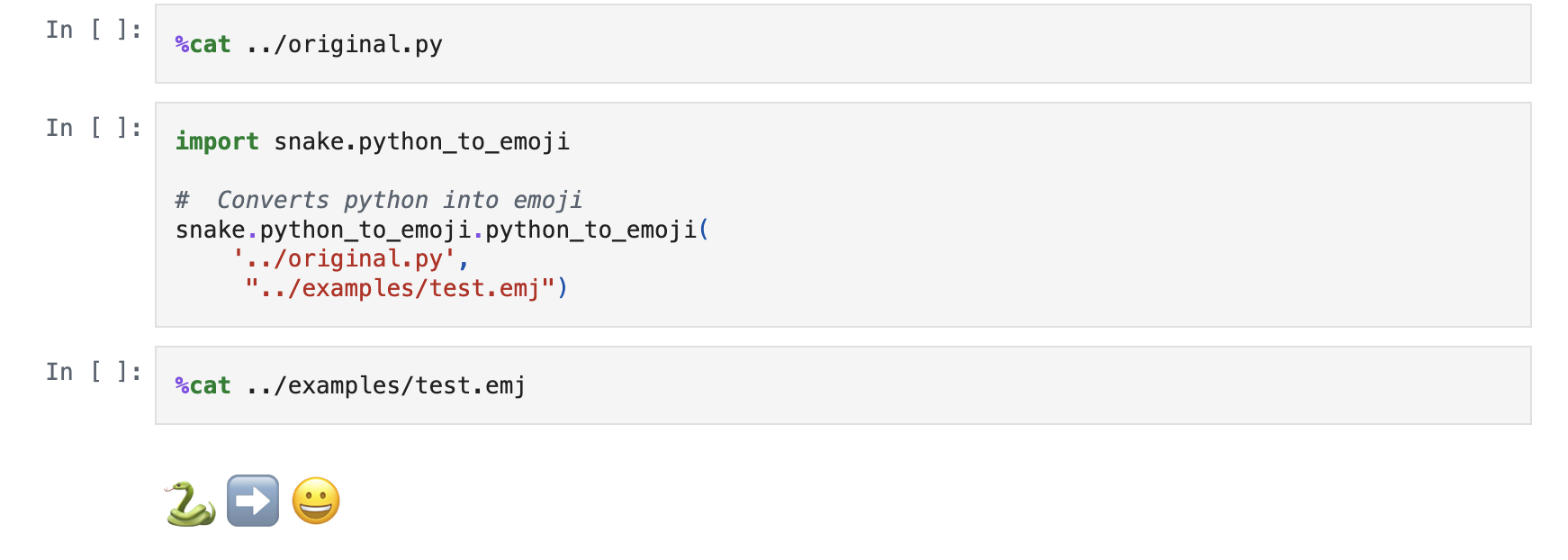The height and width of the screenshot is (560, 1568).
Task: Click the %cat magic in the first cell
Action: 203,44
